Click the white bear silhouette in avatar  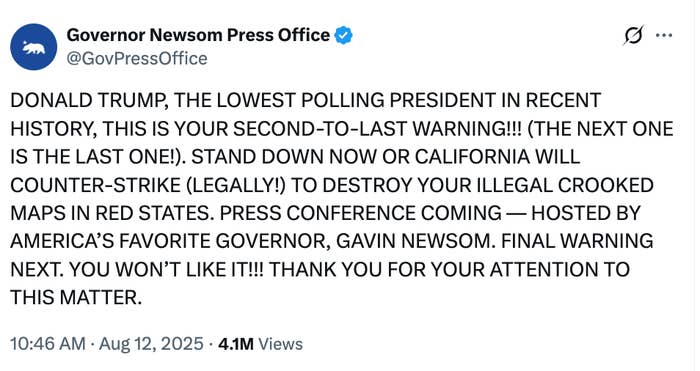pos(34,47)
